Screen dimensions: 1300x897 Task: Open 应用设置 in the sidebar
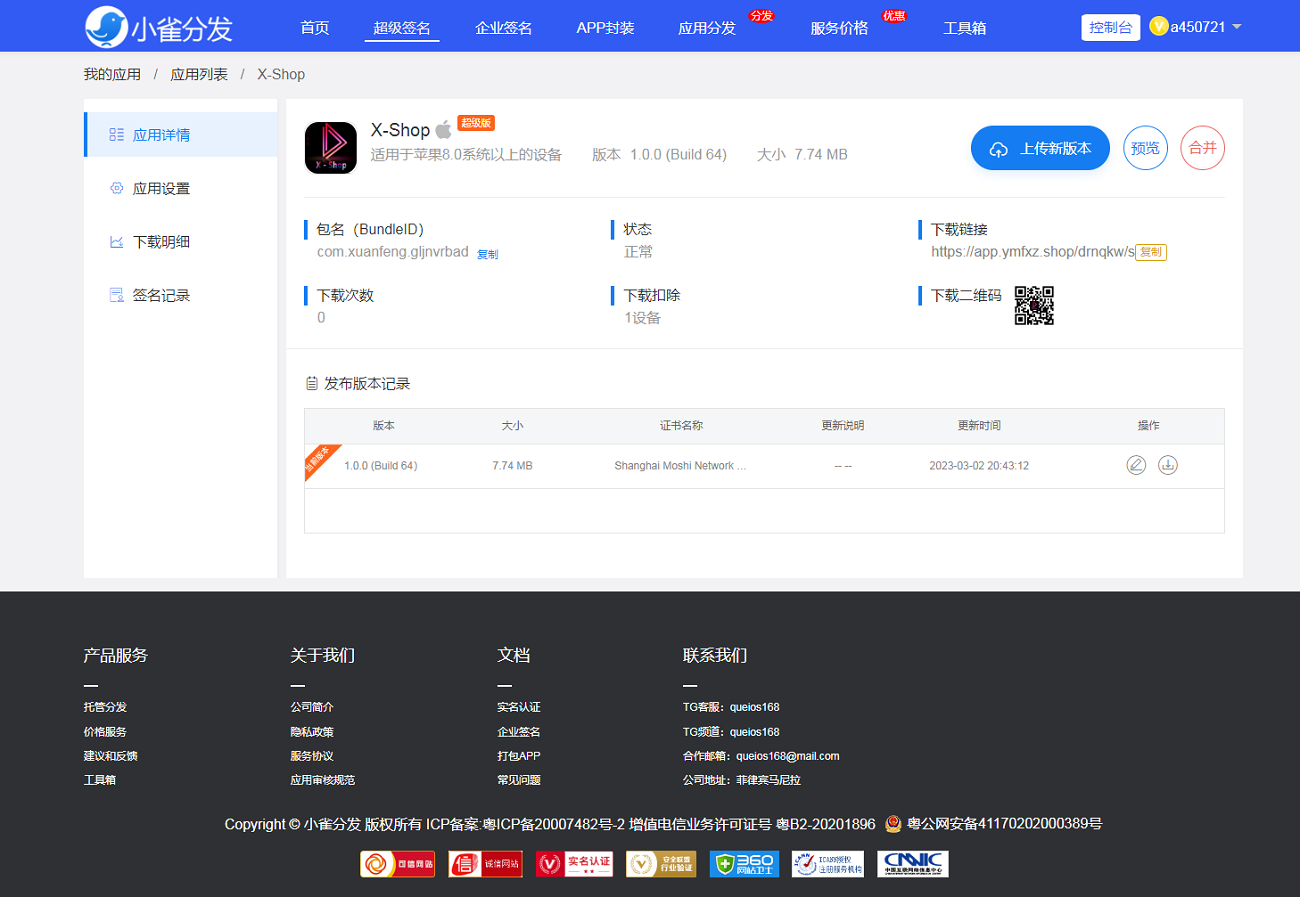(161, 188)
